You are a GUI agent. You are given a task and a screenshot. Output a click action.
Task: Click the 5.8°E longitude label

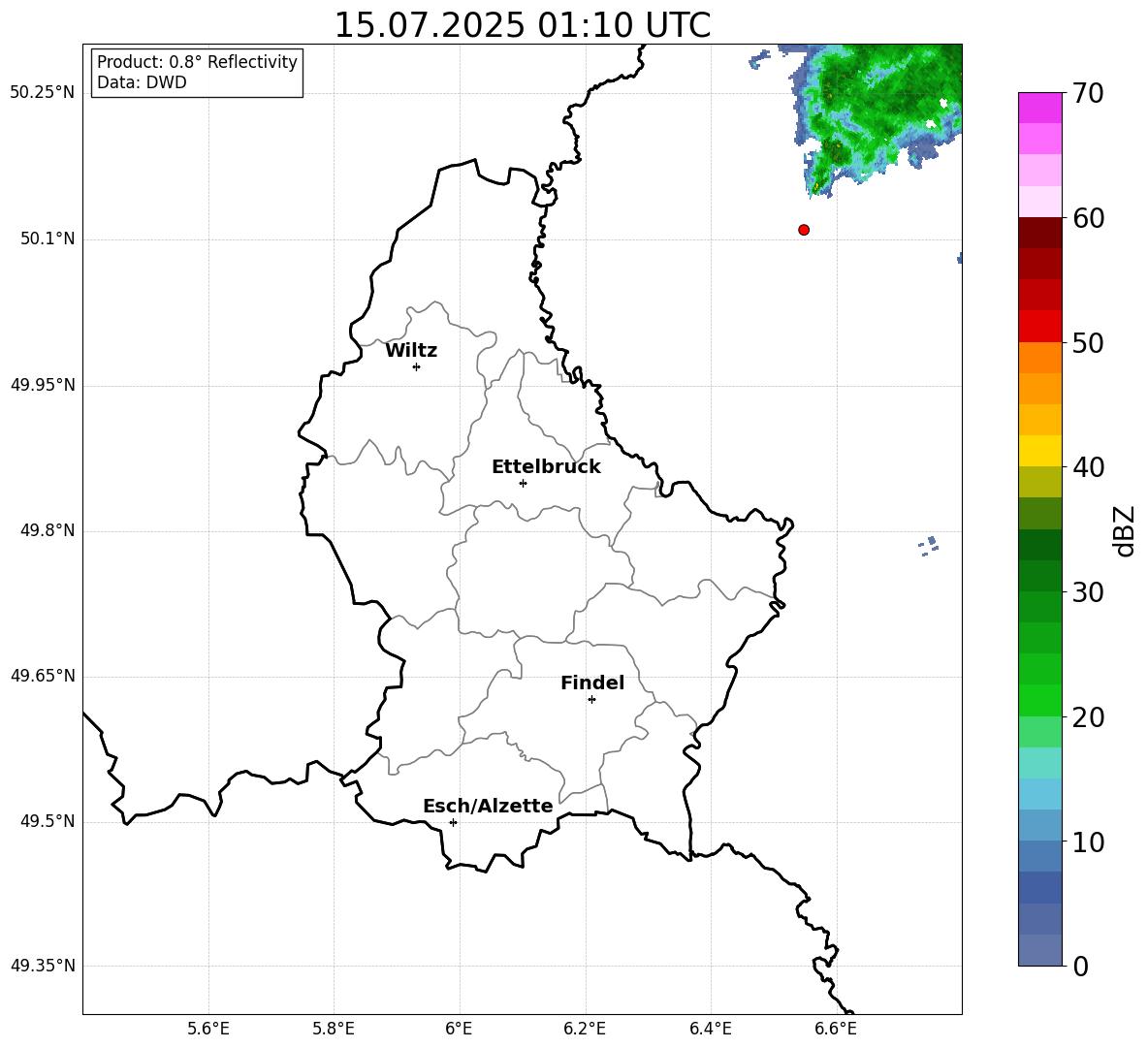(x=334, y=1029)
